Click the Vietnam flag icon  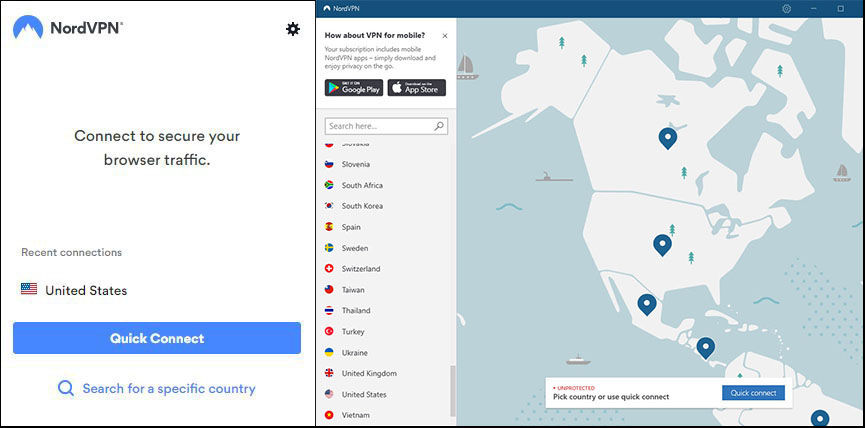click(329, 415)
